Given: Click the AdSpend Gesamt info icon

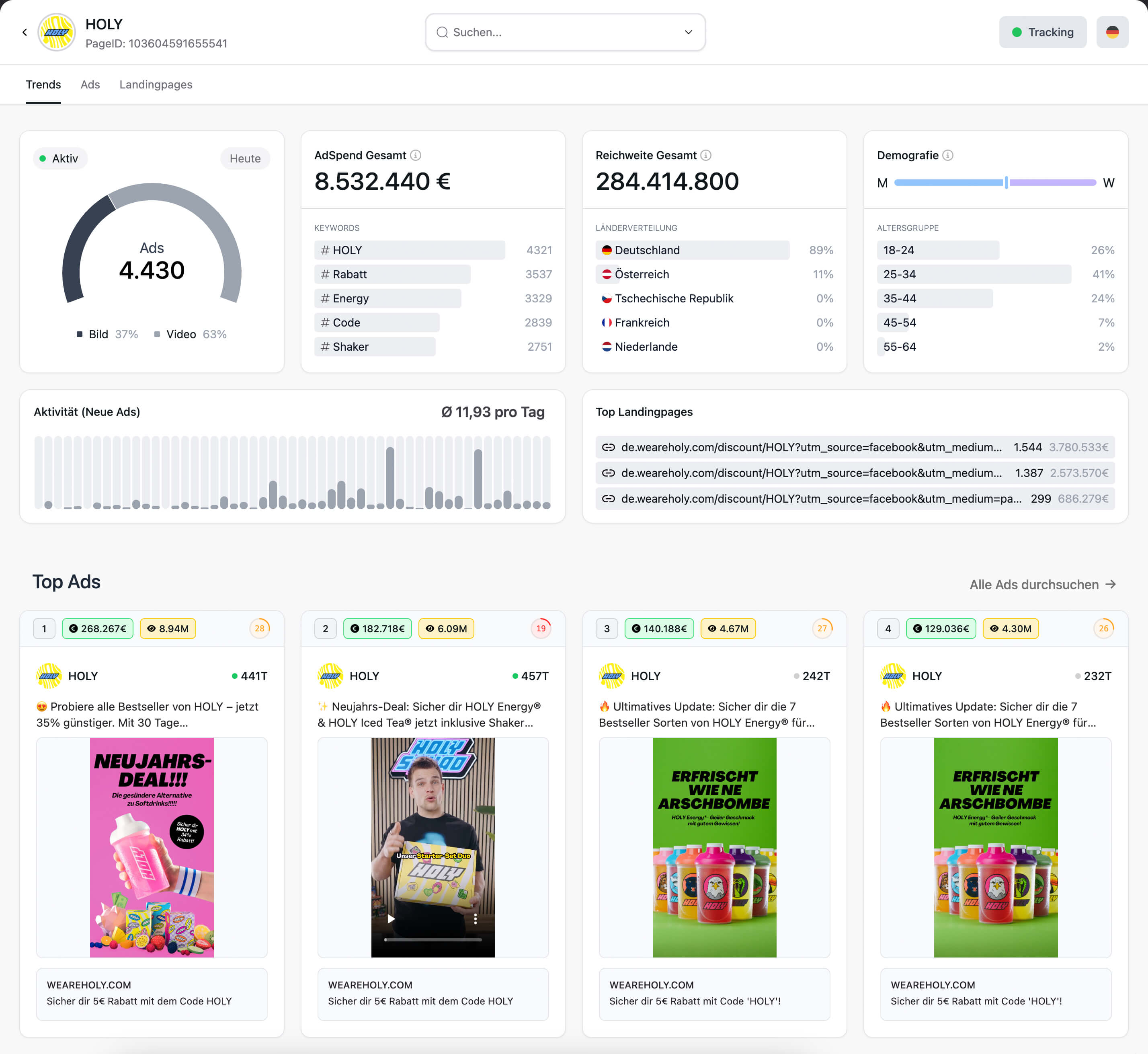Looking at the screenshot, I should (416, 155).
